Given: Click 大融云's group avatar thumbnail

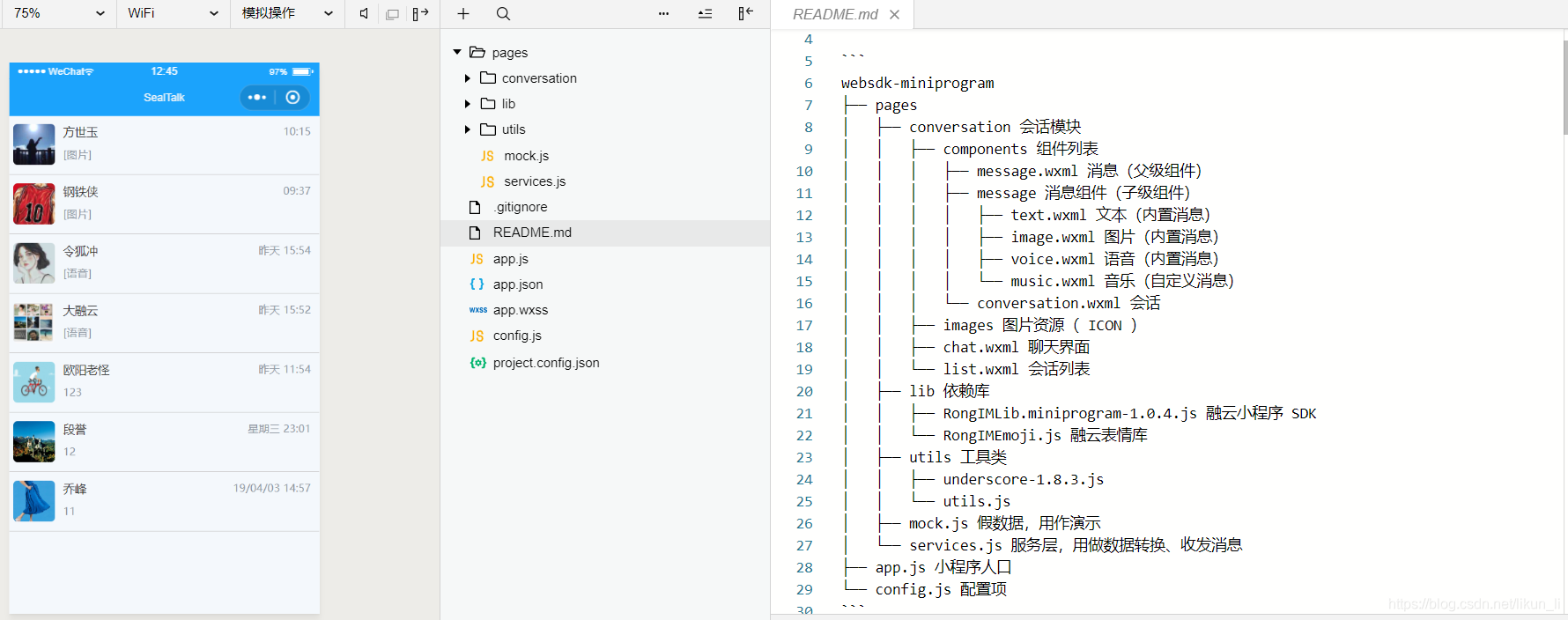Looking at the screenshot, I should pyautogui.click(x=34, y=323).
